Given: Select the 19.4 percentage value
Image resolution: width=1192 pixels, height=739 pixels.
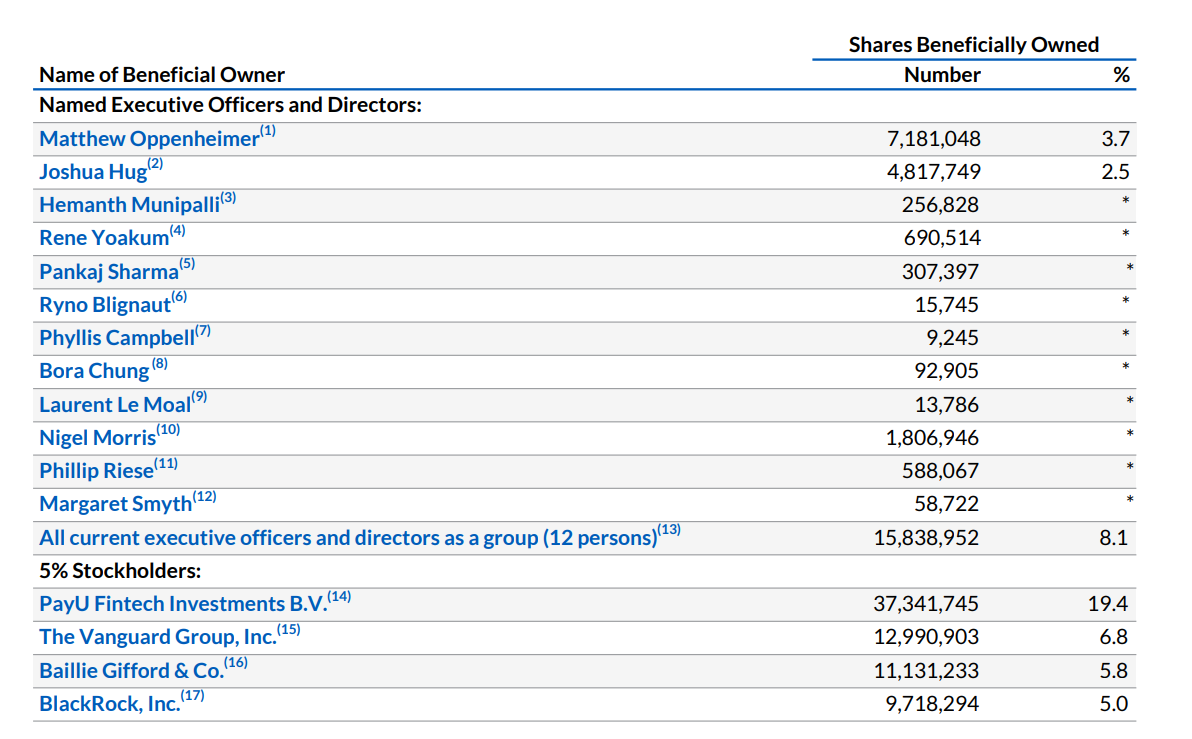Looking at the screenshot, I should 1108,604.
